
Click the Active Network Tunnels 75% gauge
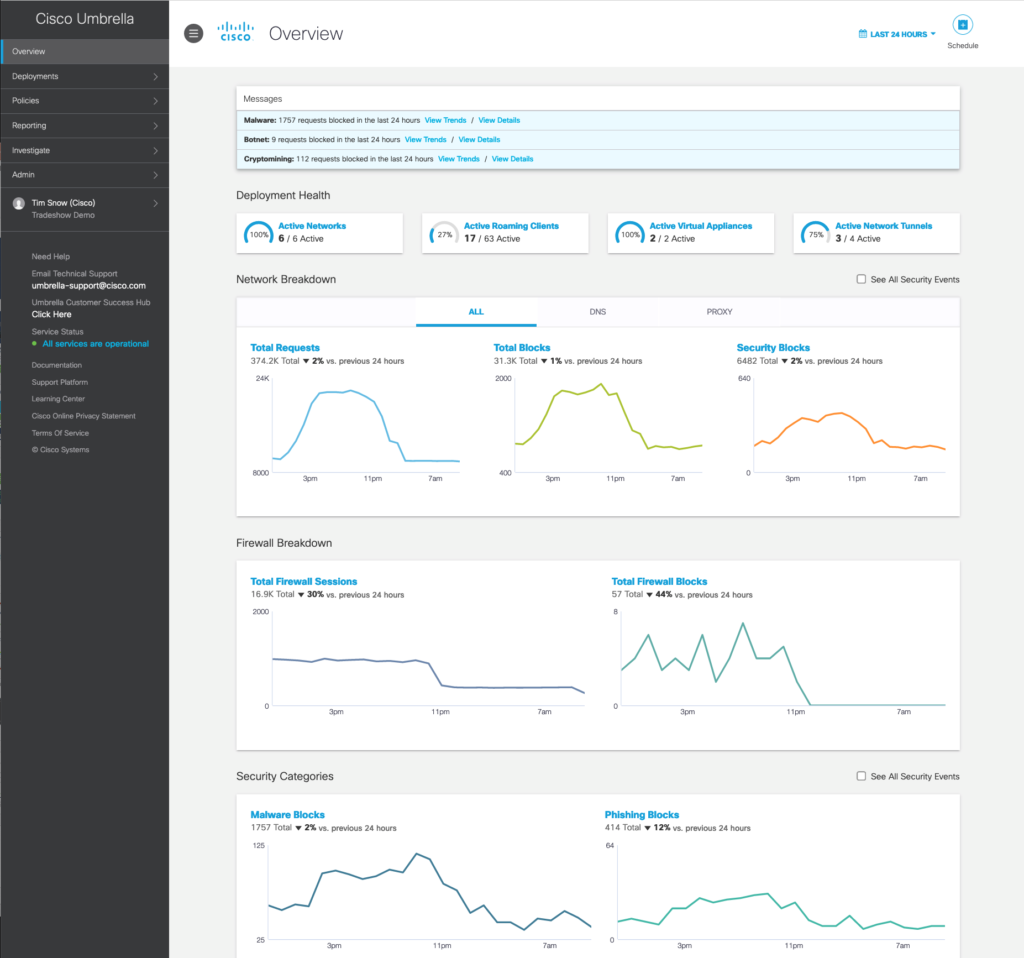tap(816, 234)
